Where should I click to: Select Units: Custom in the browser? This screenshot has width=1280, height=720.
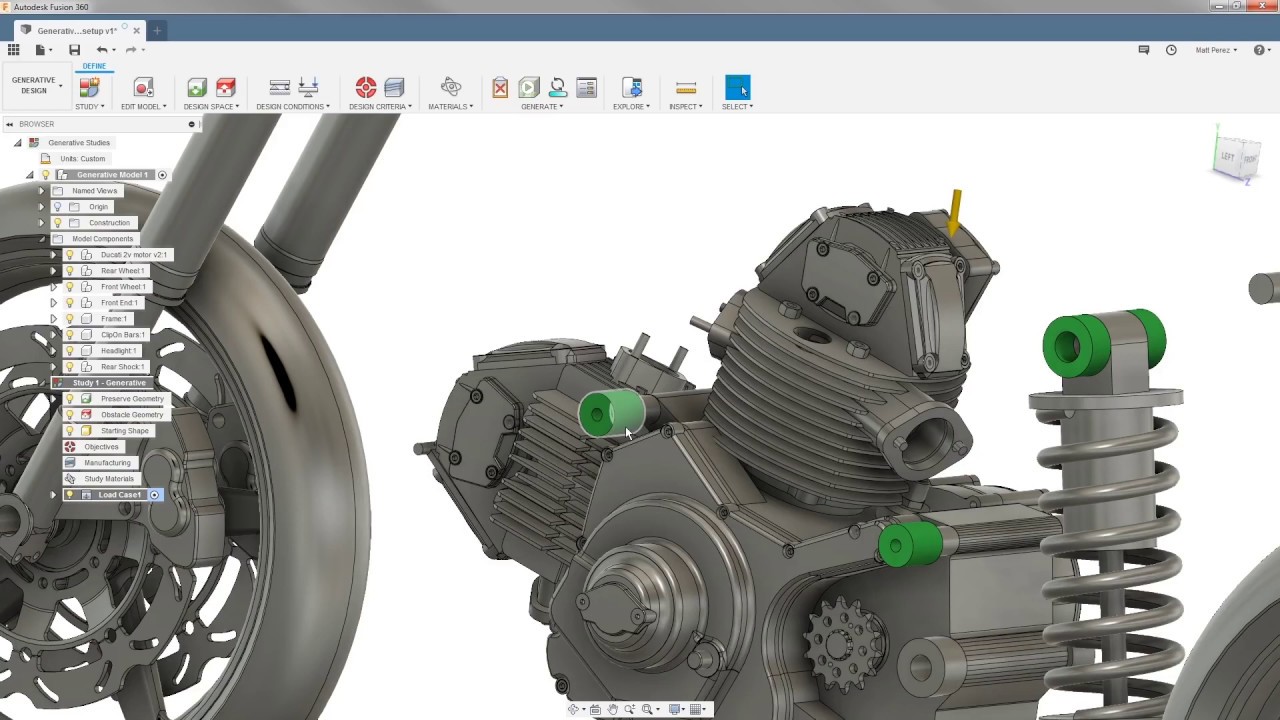[x=82, y=159]
